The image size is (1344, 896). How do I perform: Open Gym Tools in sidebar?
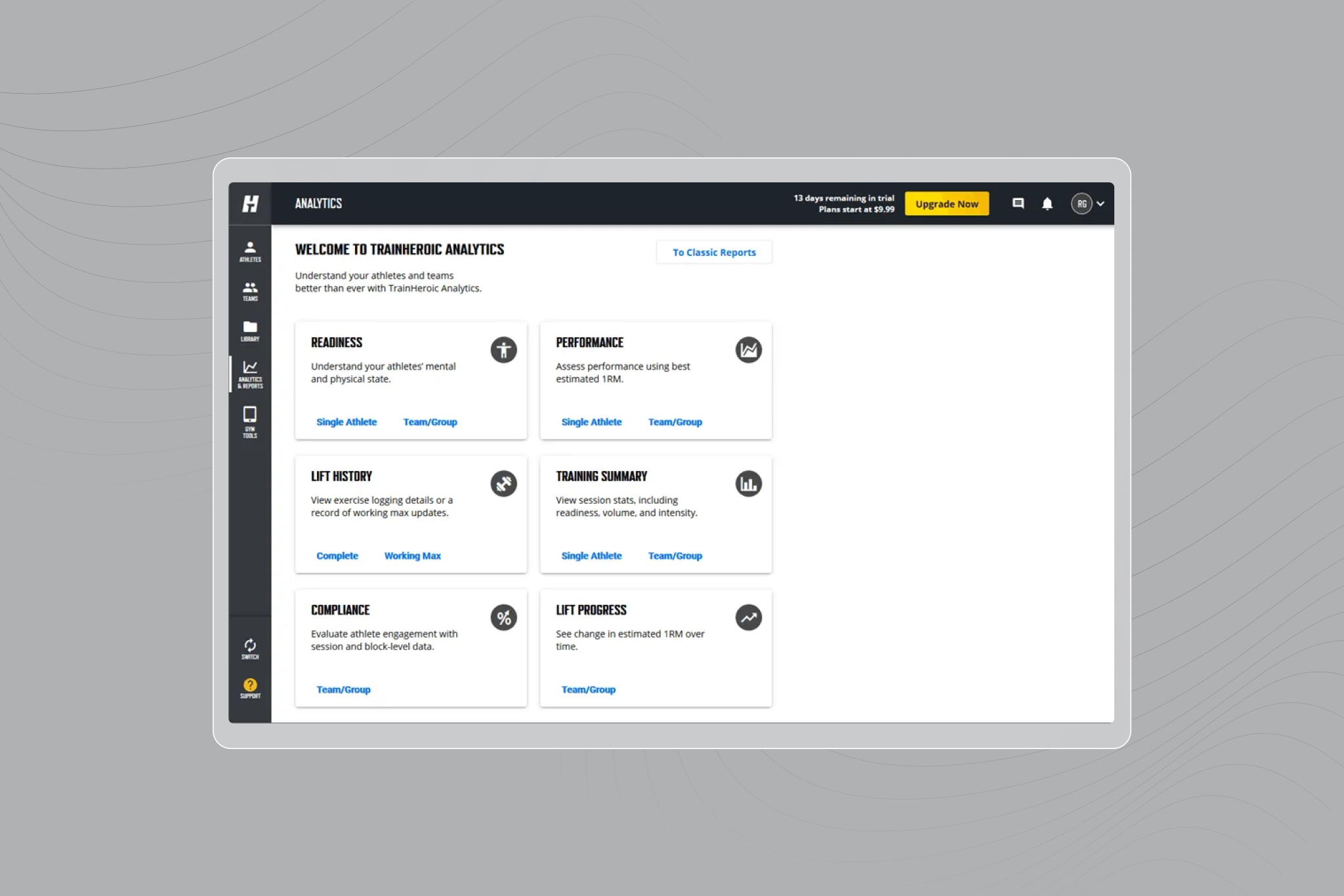pyautogui.click(x=250, y=422)
